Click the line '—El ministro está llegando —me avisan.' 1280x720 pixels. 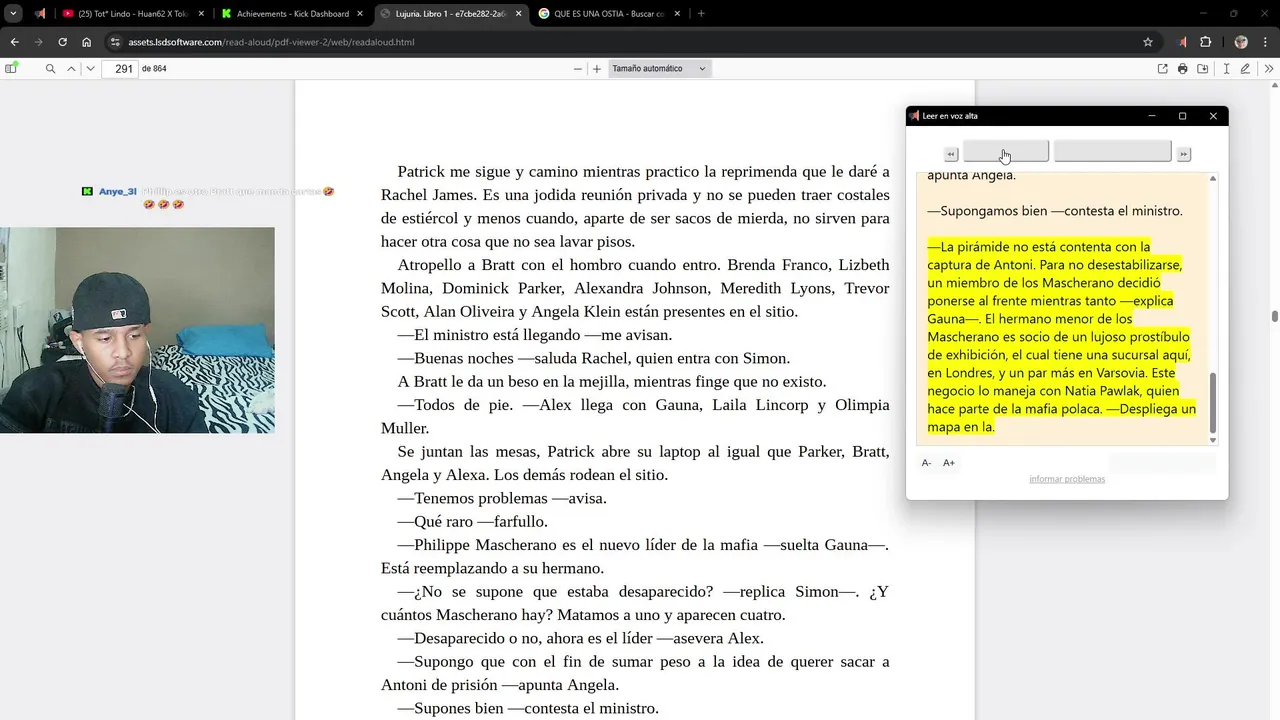(535, 335)
